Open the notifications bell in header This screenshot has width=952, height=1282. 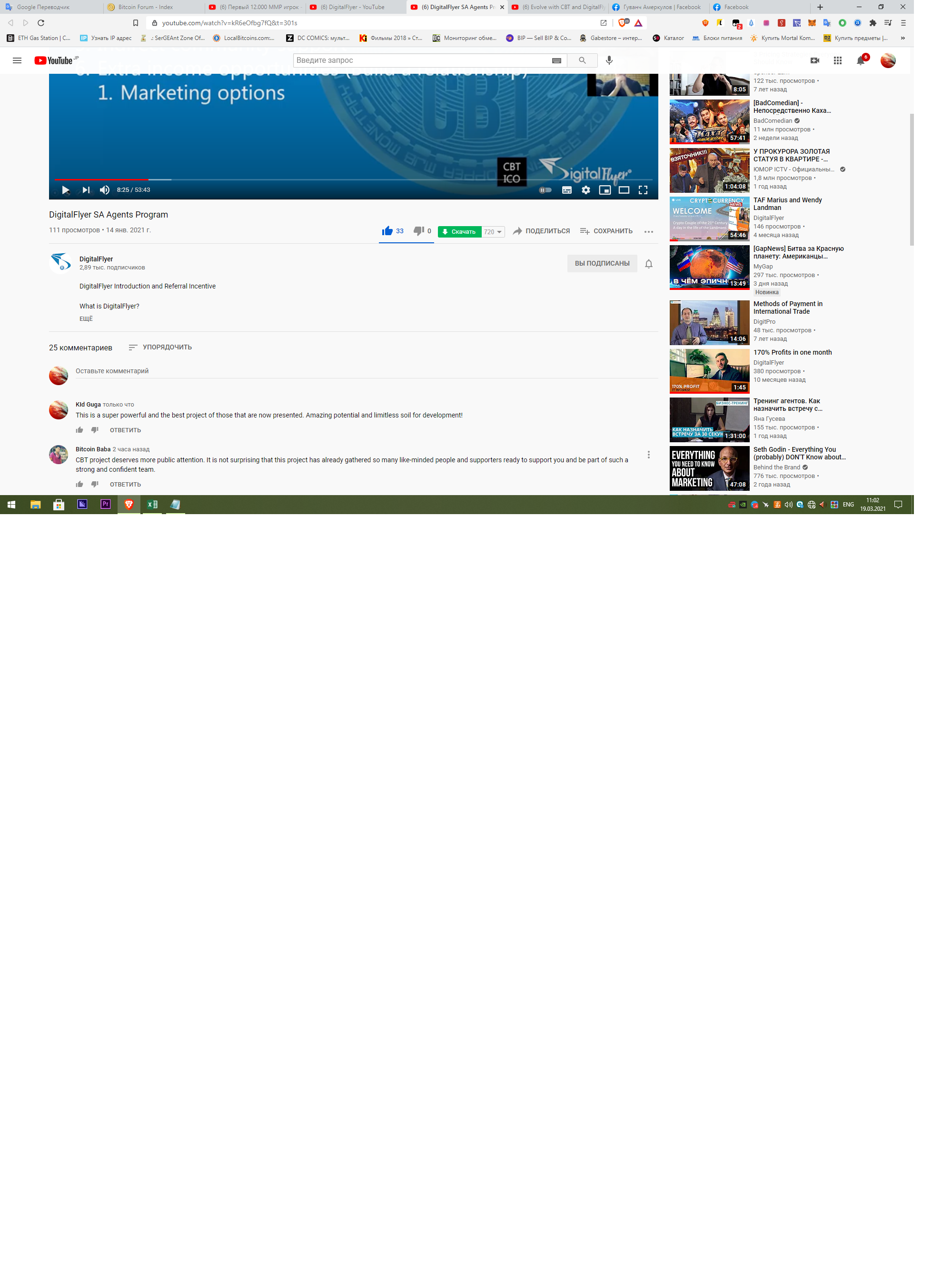click(x=861, y=60)
